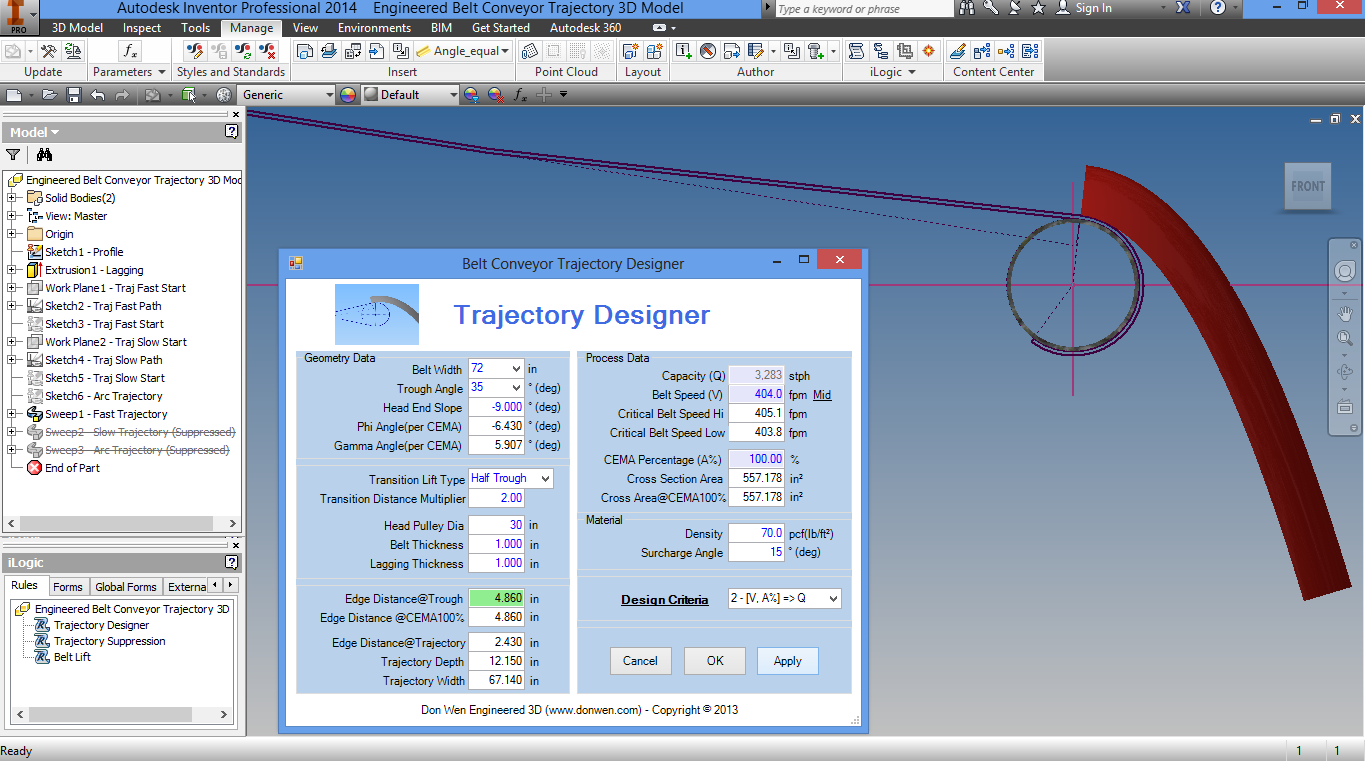Click in the keyword search box
This screenshot has height=761, width=1365.
865,9
